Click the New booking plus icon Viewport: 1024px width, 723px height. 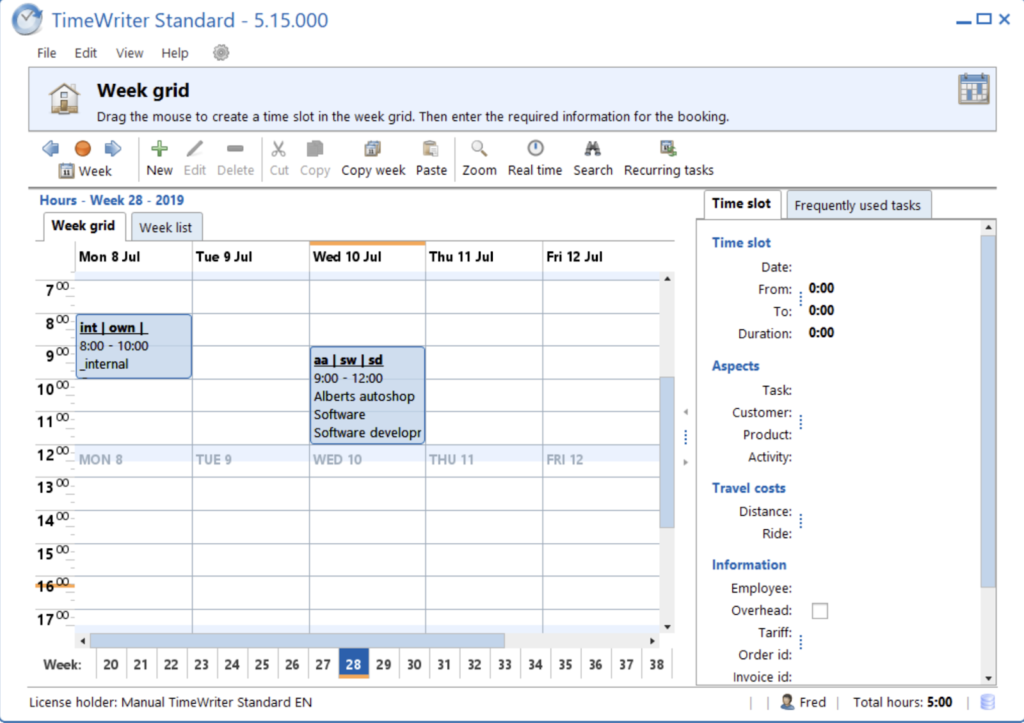[159, 149]
